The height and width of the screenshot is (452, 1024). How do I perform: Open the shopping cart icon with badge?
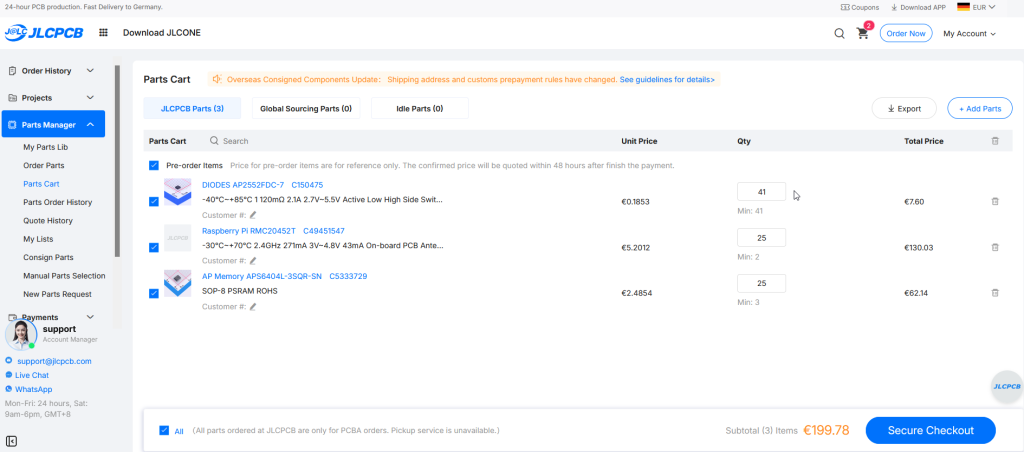(863, 33)
